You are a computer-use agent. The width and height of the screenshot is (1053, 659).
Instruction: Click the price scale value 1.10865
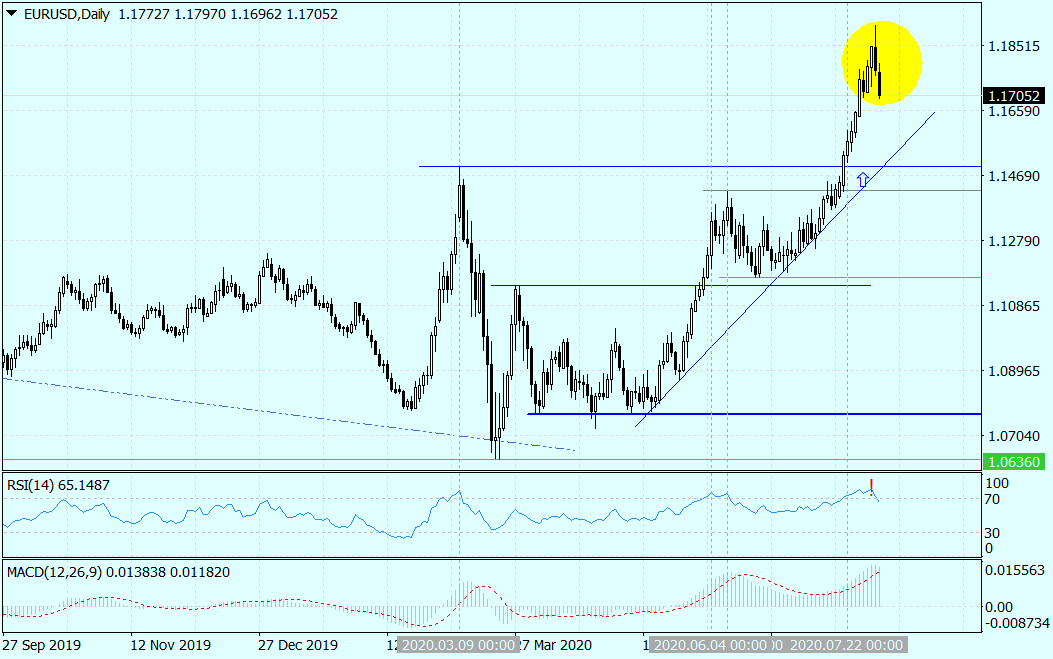pos(1014,306)
